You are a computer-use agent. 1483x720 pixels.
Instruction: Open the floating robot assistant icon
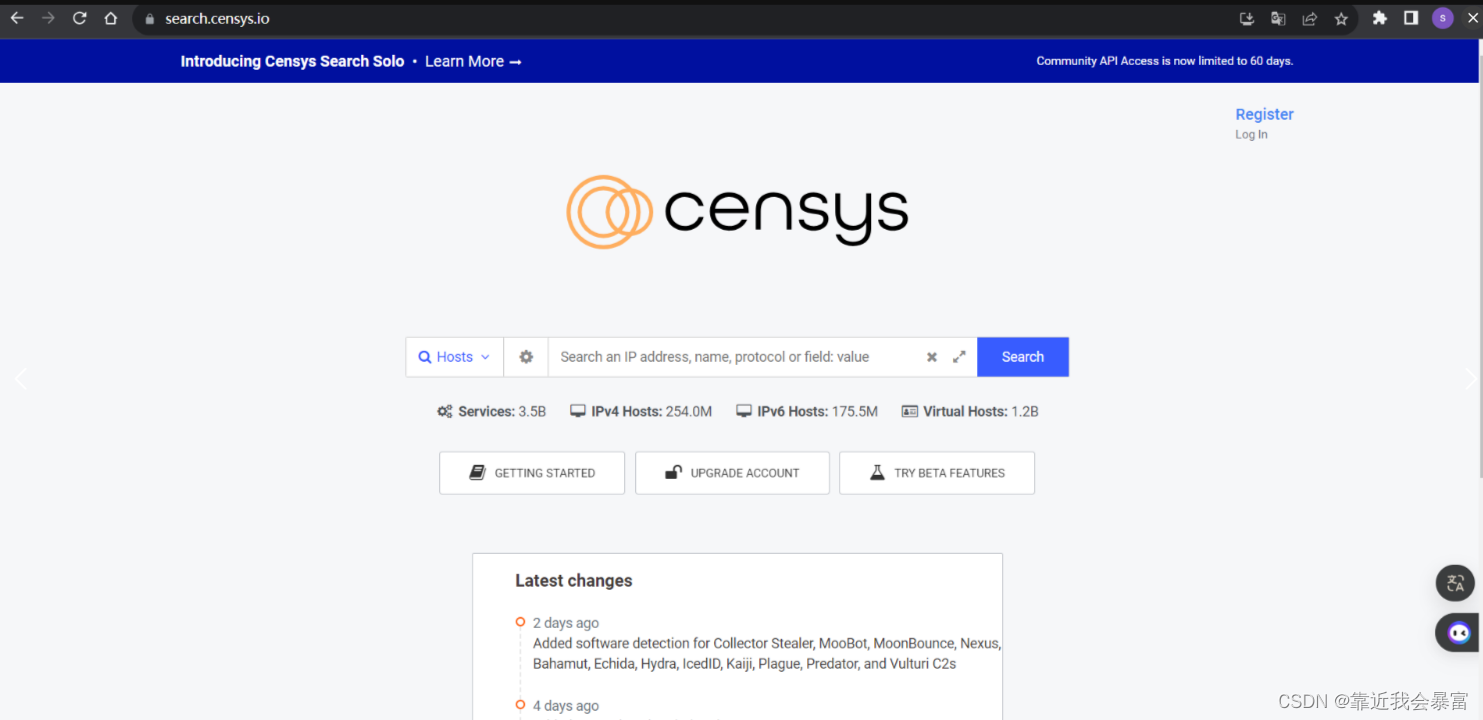point(1458,633)
